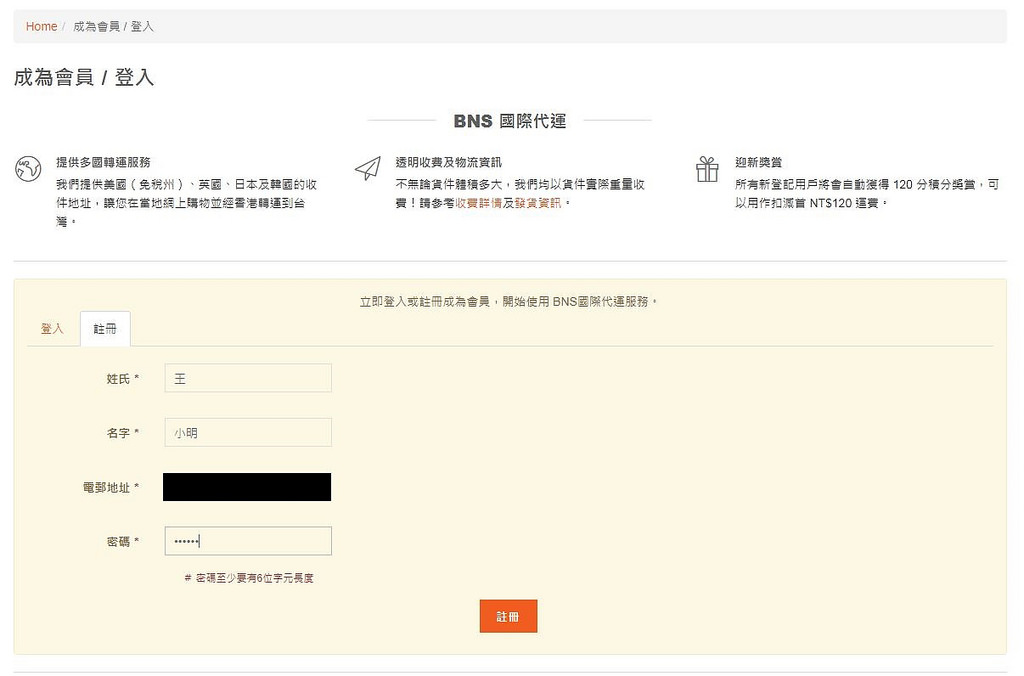
Task: Click the 姓氏 field label
Action: [122, 379]
